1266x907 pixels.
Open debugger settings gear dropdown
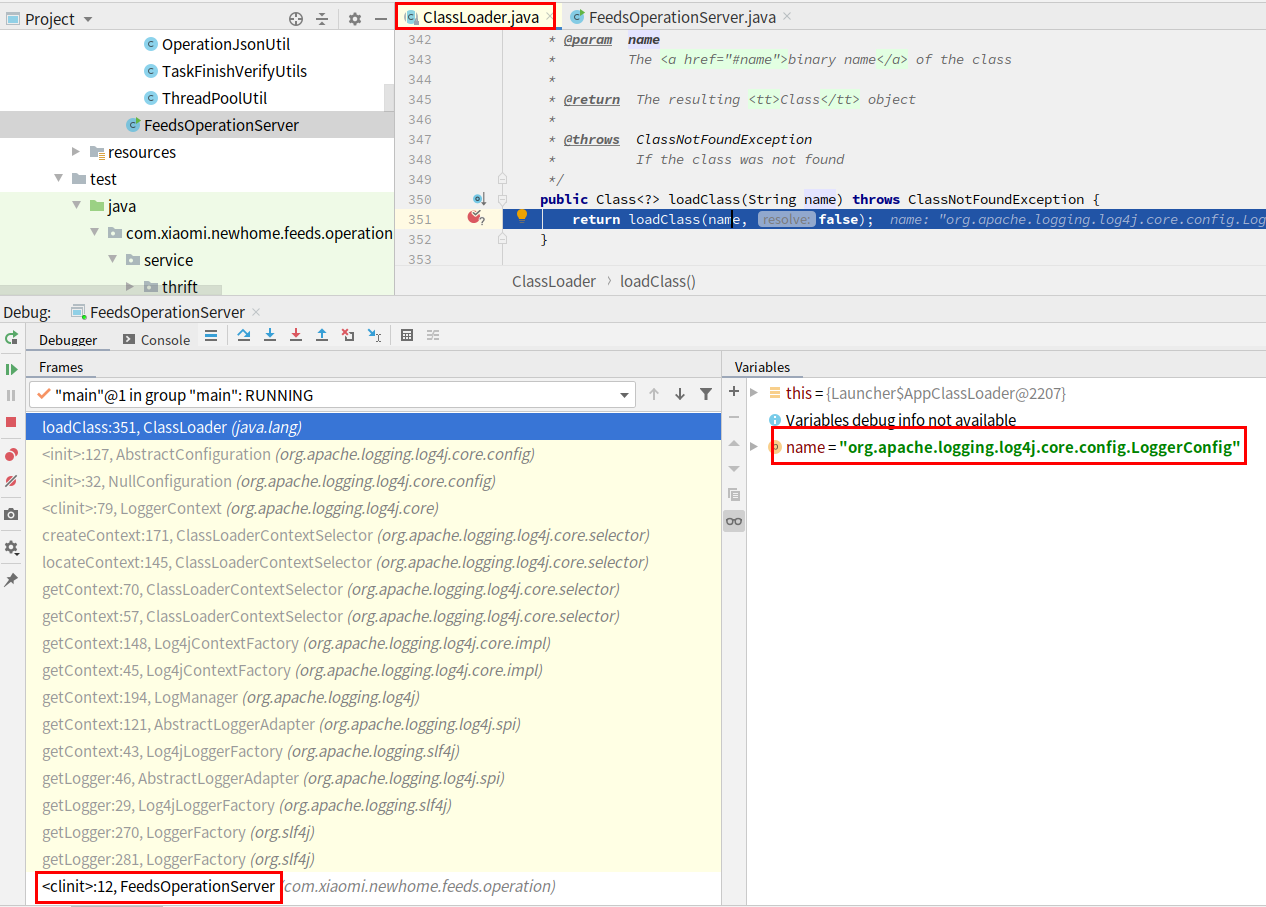11,548
